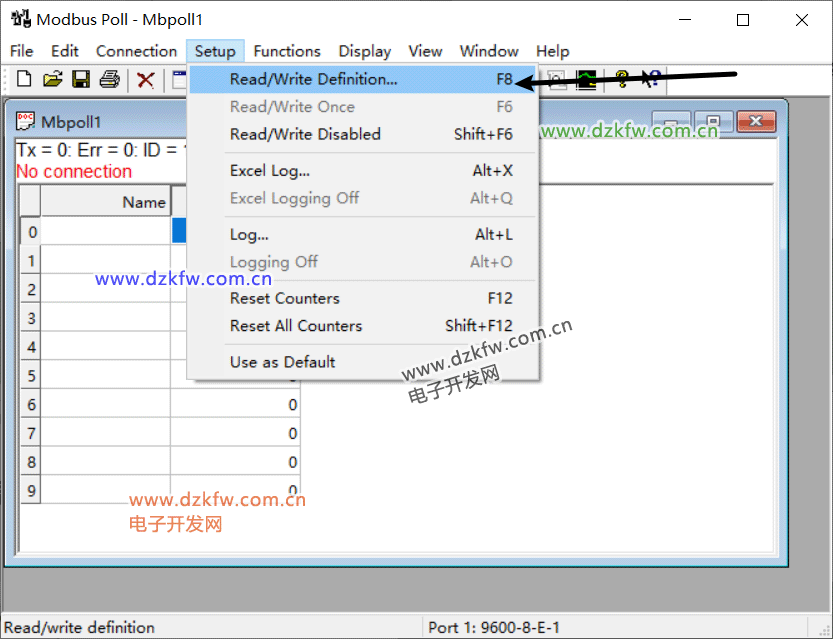Click the Mbpoll1 document icon in child title bar
Image resolution: width=833 pixels, height=639 pixels.
coord(26,122)
